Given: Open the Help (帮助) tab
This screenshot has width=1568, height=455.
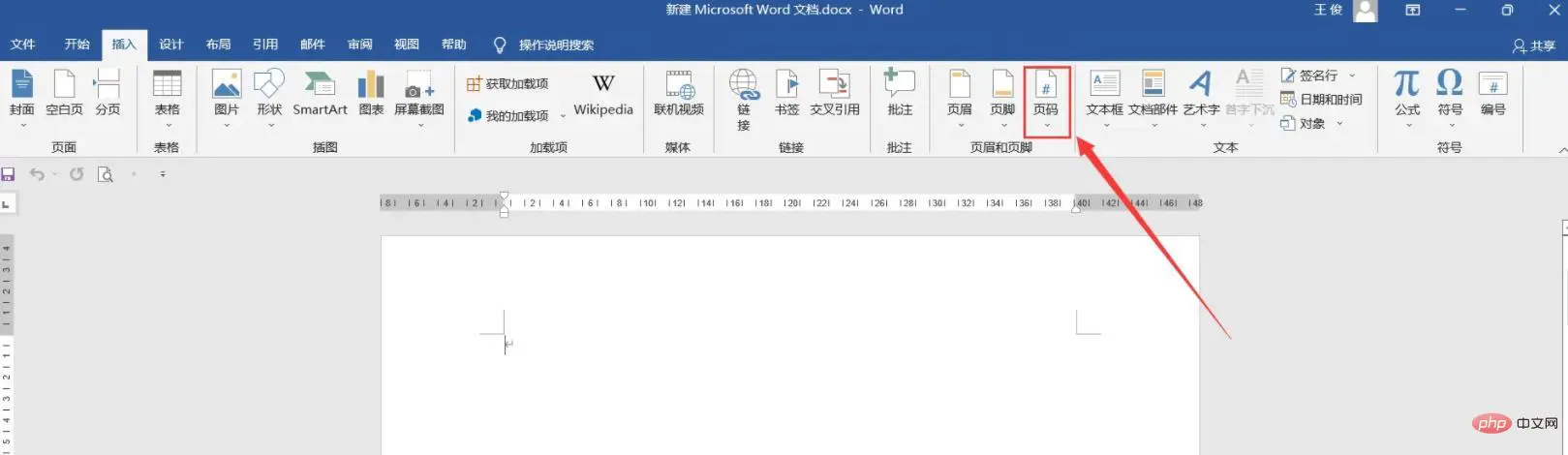Looking at the screenshot, I should [454, 45].
